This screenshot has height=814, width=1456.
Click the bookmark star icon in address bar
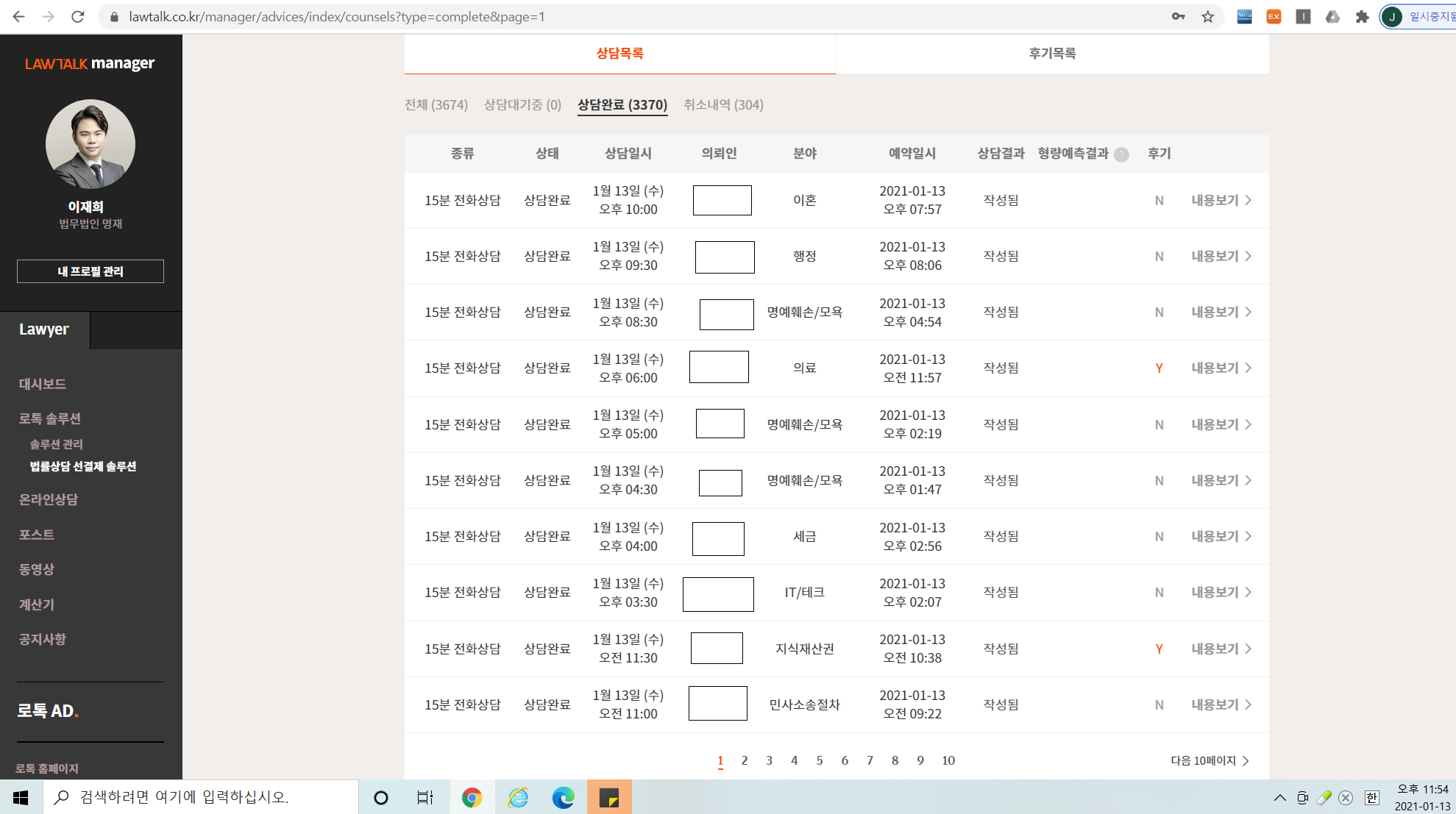click(1208, 17)
